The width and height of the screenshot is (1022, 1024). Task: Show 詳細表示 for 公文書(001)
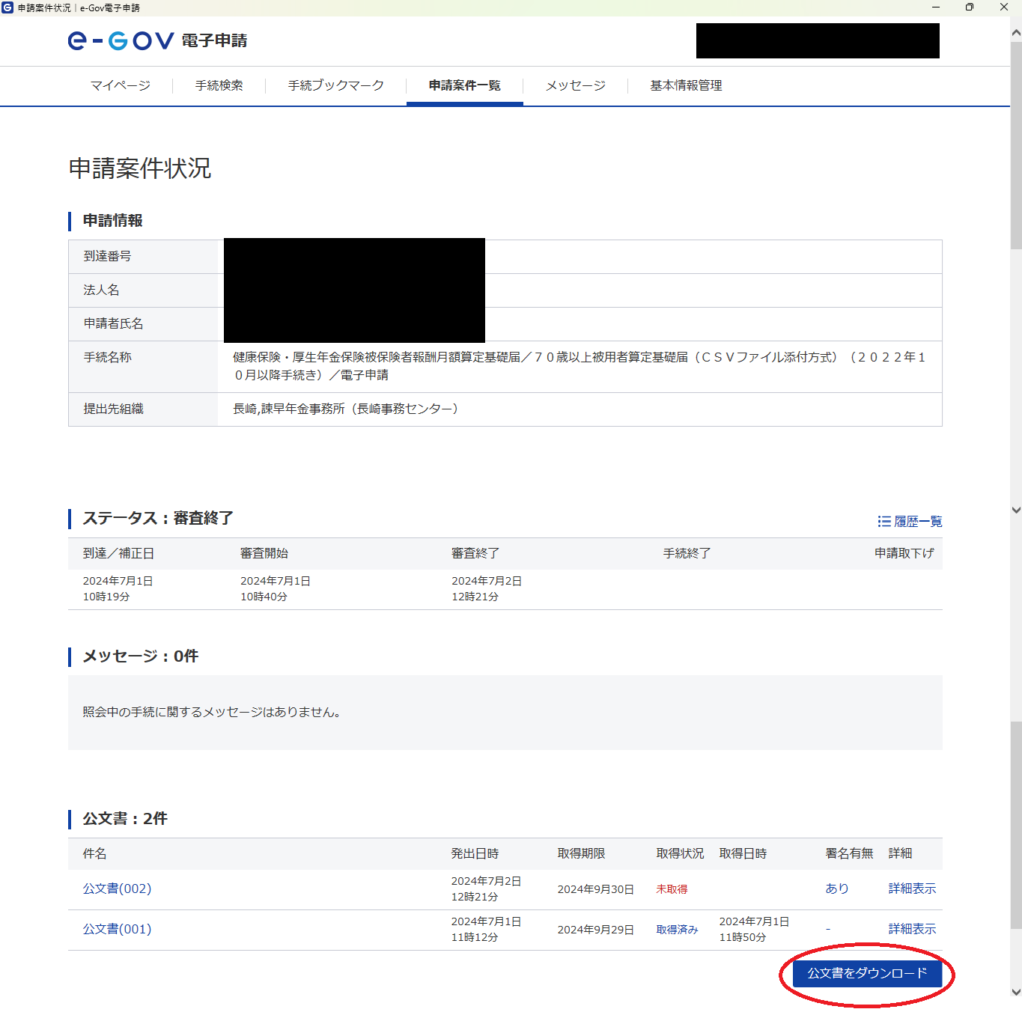point(912,929)
